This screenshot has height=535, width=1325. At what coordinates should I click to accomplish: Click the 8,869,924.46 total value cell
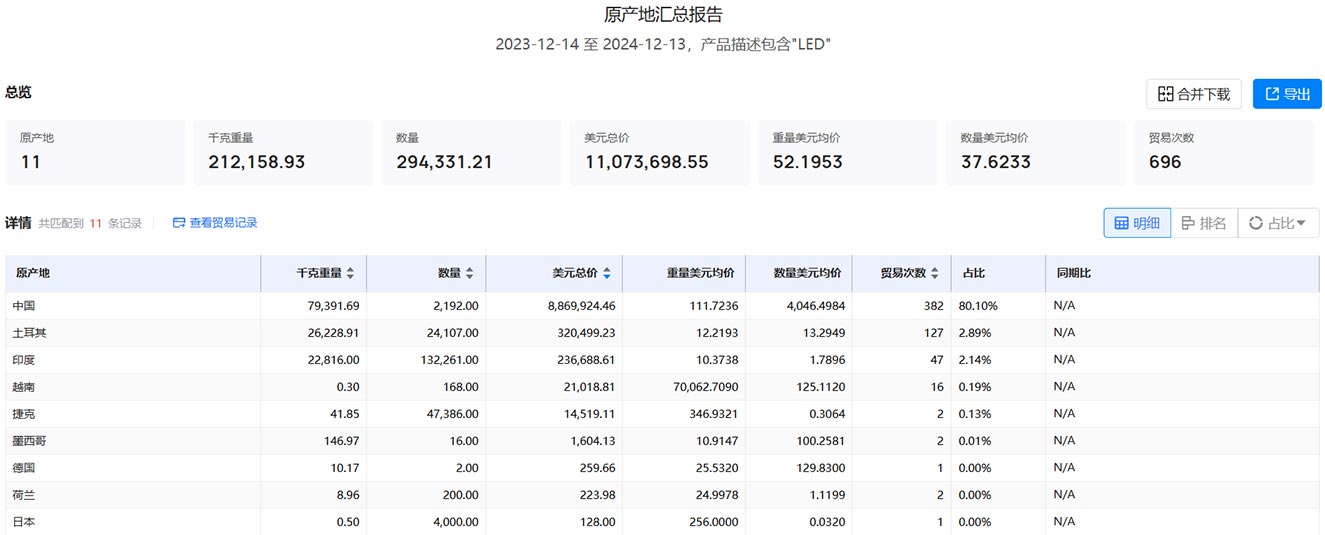(554, 306)
